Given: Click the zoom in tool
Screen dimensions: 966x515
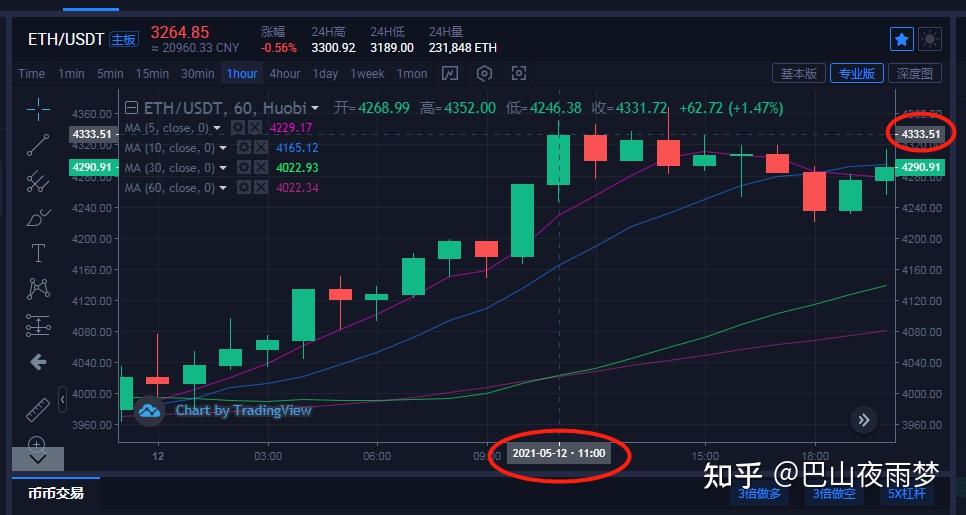Looking at the screenshot, I should pos(37,443).
